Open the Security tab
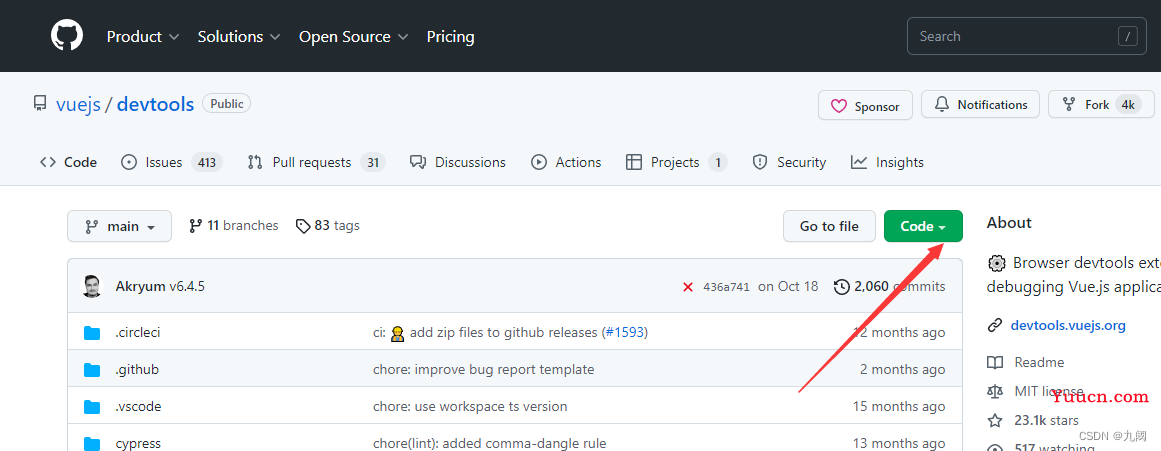This screenshot has height=451, width=1161. (x=789, y=162)
